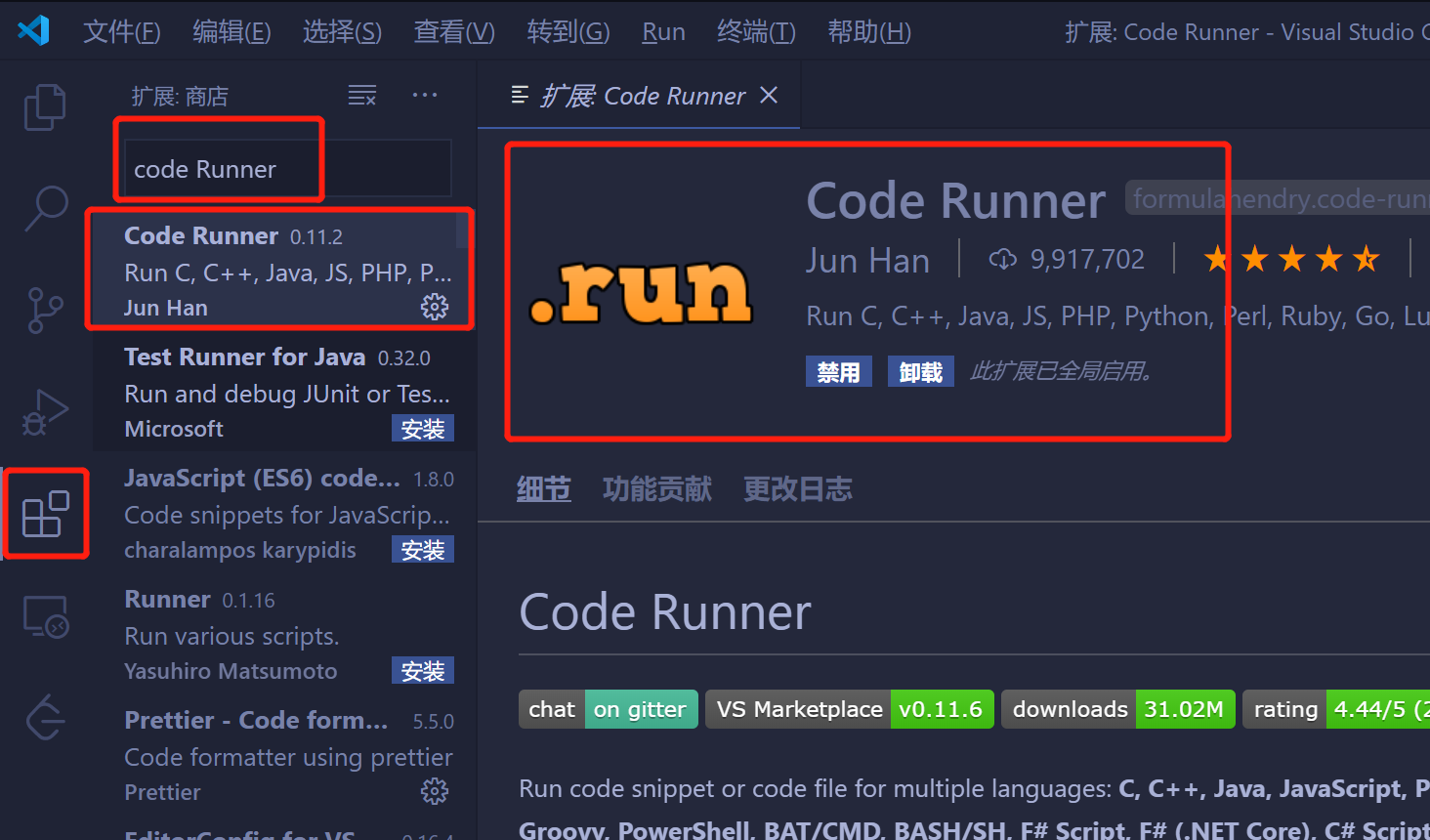The image size is (1430, 840).
Task: Click Microsoft publisher name in list
Action: 174,429
